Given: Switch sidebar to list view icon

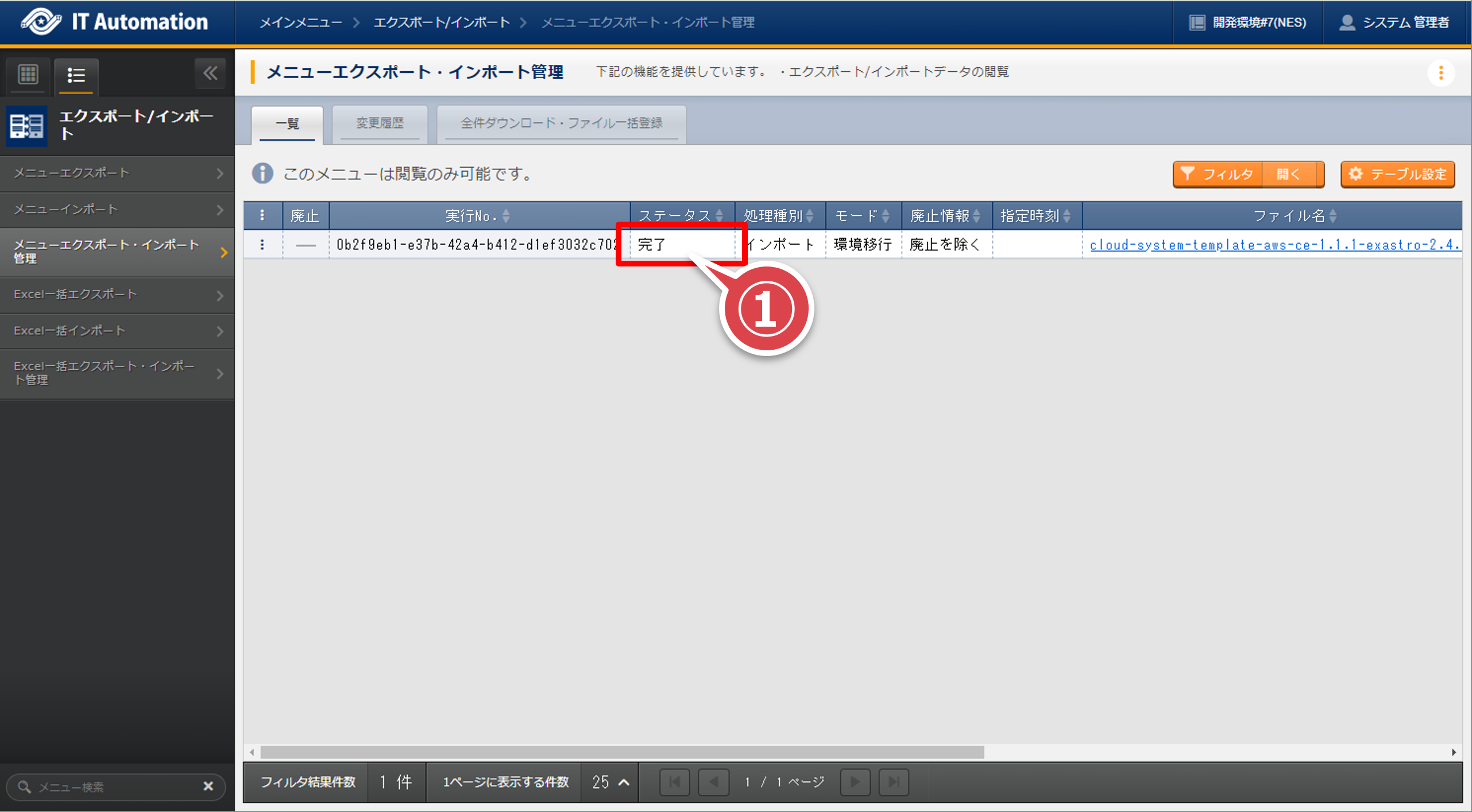Looking at the screenshot, I should [x=76, y=75].
